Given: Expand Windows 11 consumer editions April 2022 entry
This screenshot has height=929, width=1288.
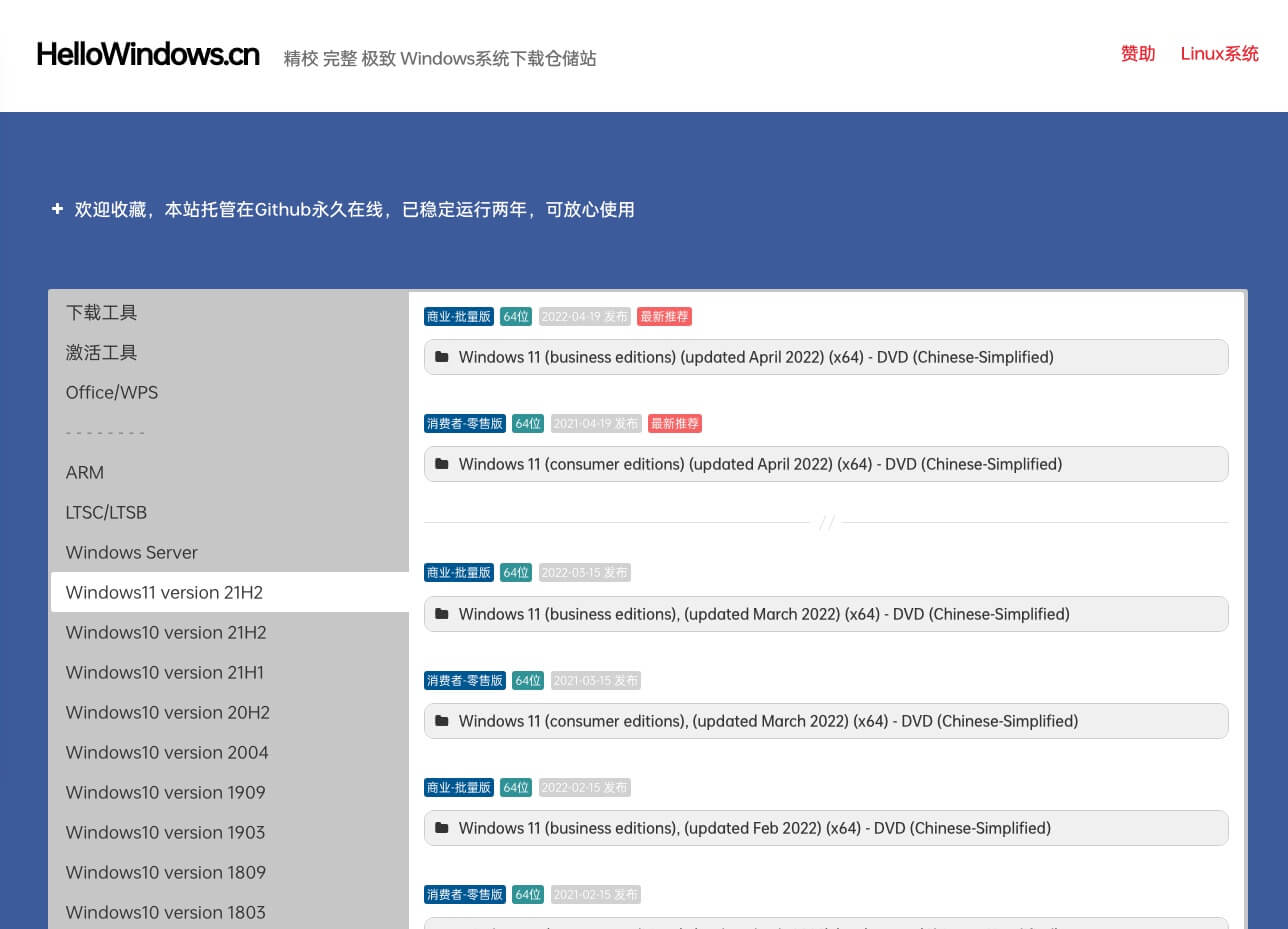Looking at the screenshot, I should pyautogui.click(x=826, y=464).
